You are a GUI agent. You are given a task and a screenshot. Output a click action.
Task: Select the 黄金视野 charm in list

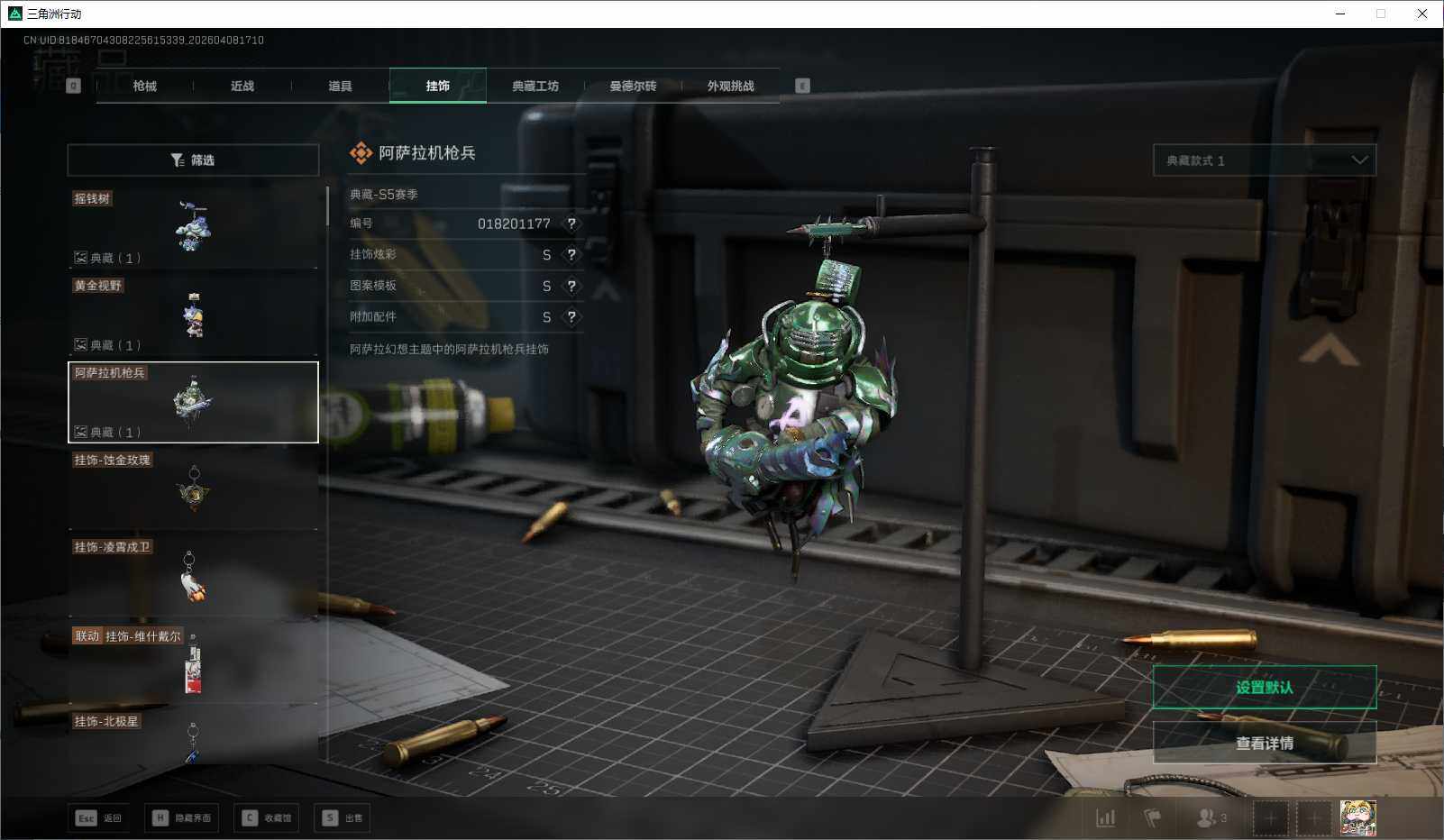(193, 315)
